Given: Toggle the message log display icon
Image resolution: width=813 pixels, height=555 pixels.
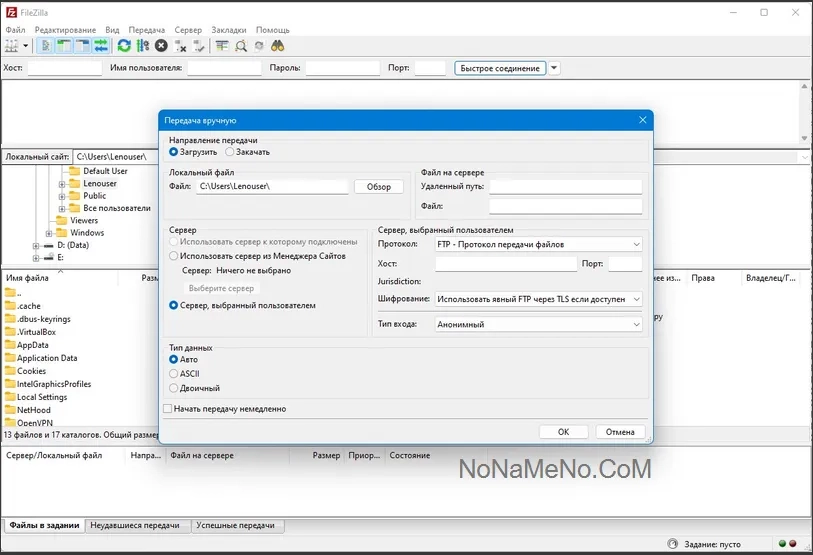Looking at the screenshot, I should [45, 46].
